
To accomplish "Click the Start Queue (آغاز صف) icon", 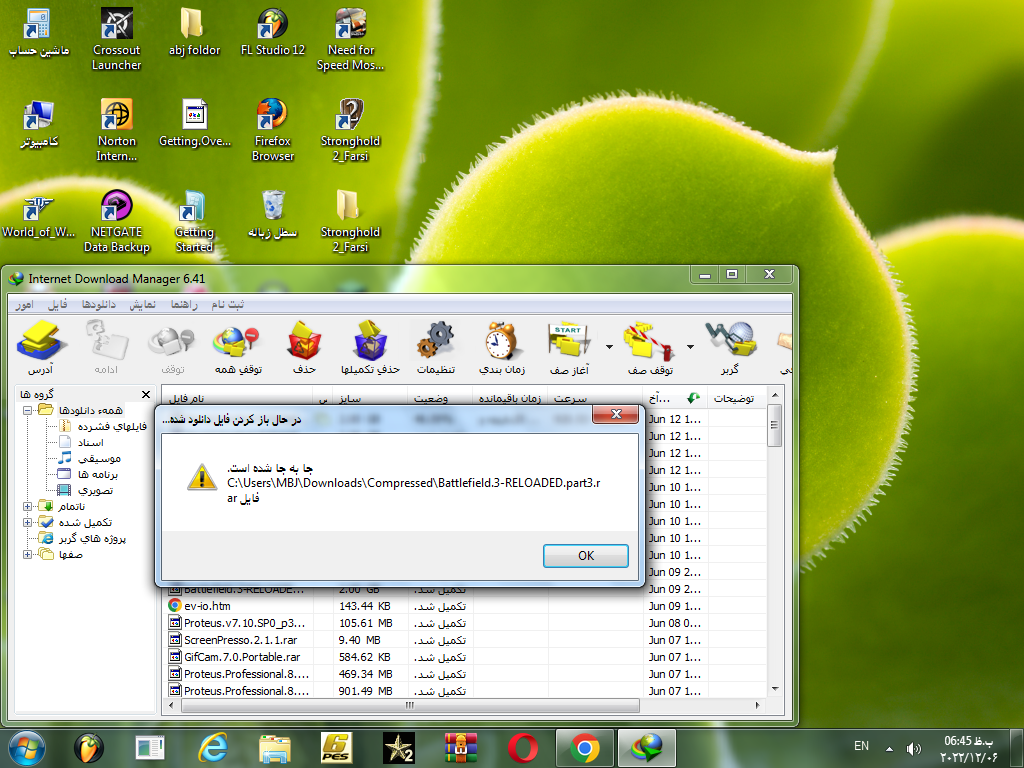I will point(566,347).
